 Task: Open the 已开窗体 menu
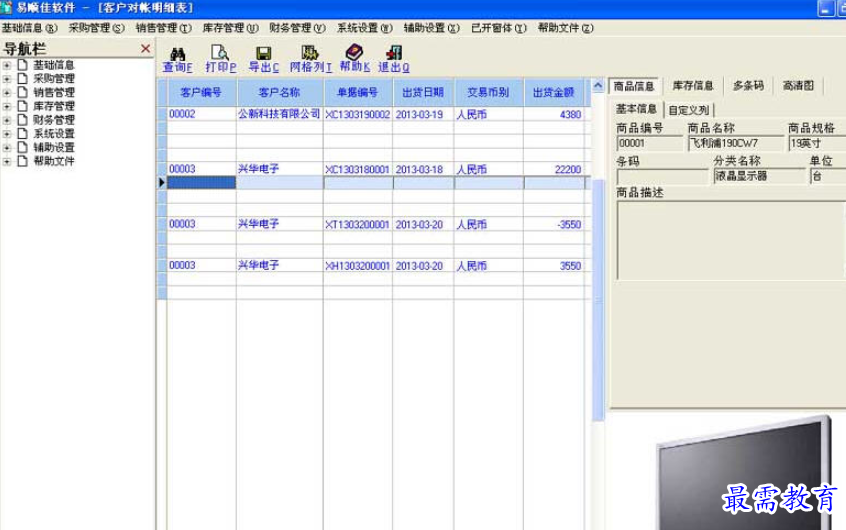[x=499, y=28]
